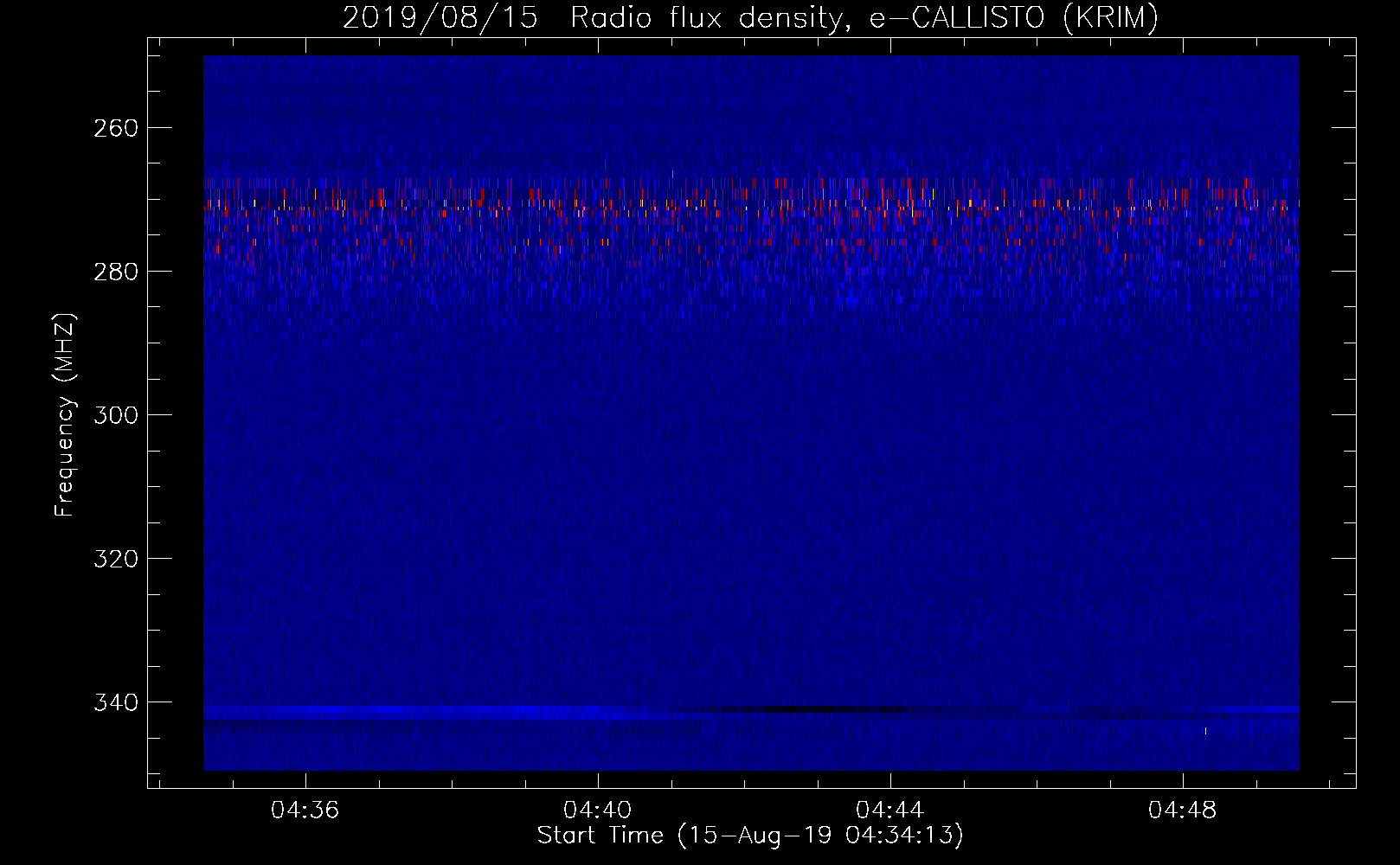Click the 'Start Time (15-Aug-19 04:34:13)' label

point(750,836)
